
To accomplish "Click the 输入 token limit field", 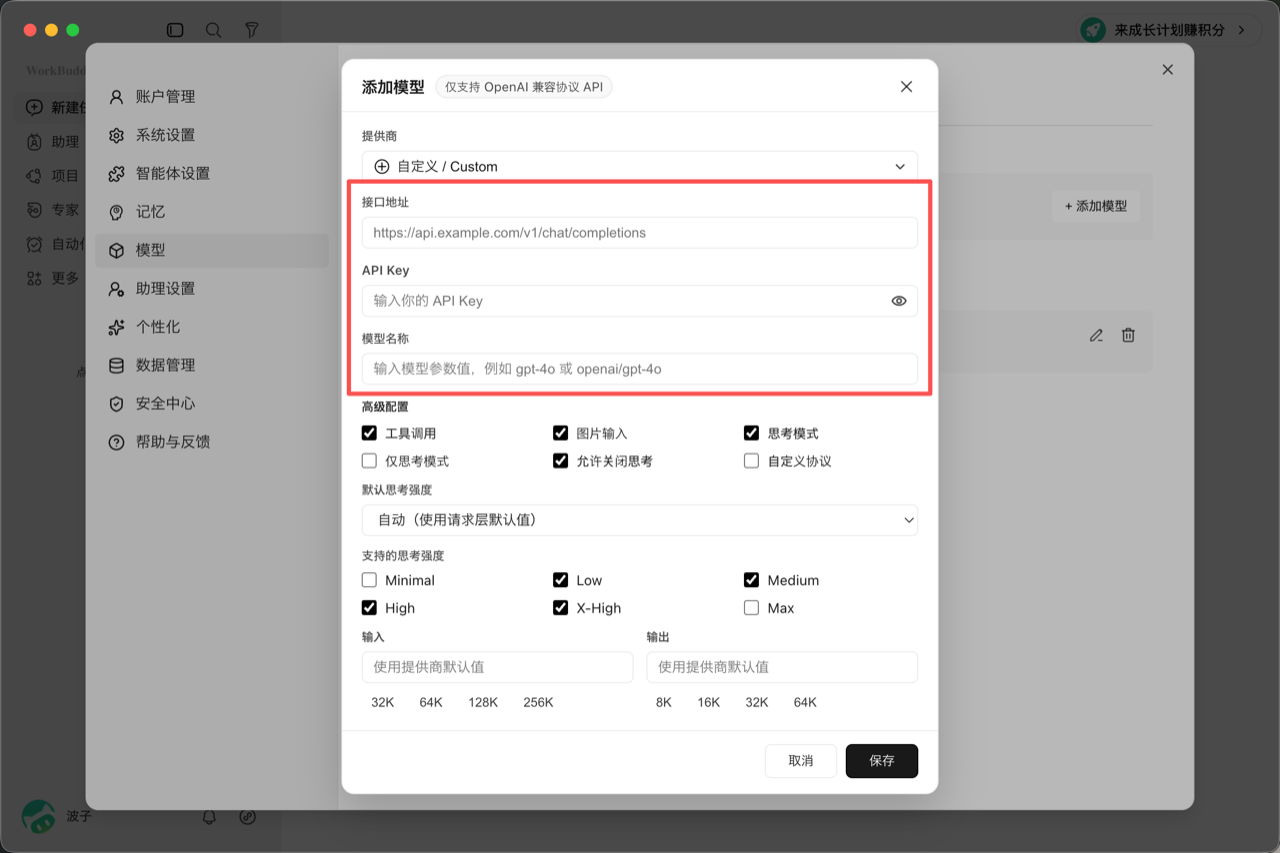I will click(497, 667).
